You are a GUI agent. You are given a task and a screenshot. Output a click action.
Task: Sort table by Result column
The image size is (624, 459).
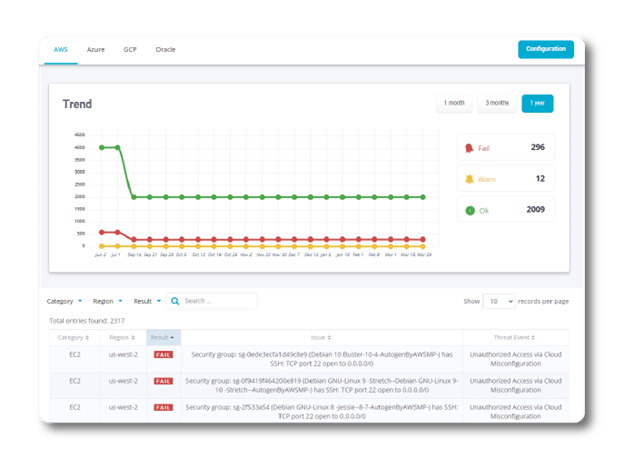[x=163, y=338]
